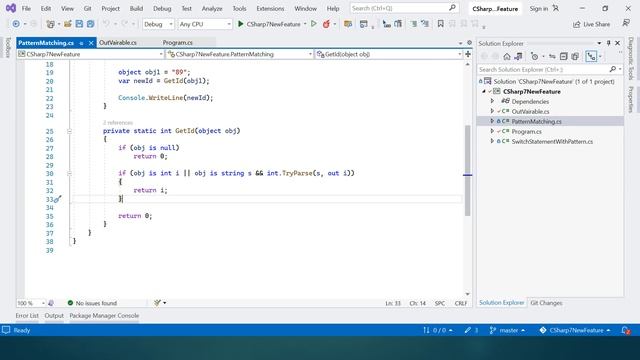This screenshot has width=640, height=360.
Task: Collapse the GetId method outline at line 25
Action: pyautogui.click(x=69, y=131)
